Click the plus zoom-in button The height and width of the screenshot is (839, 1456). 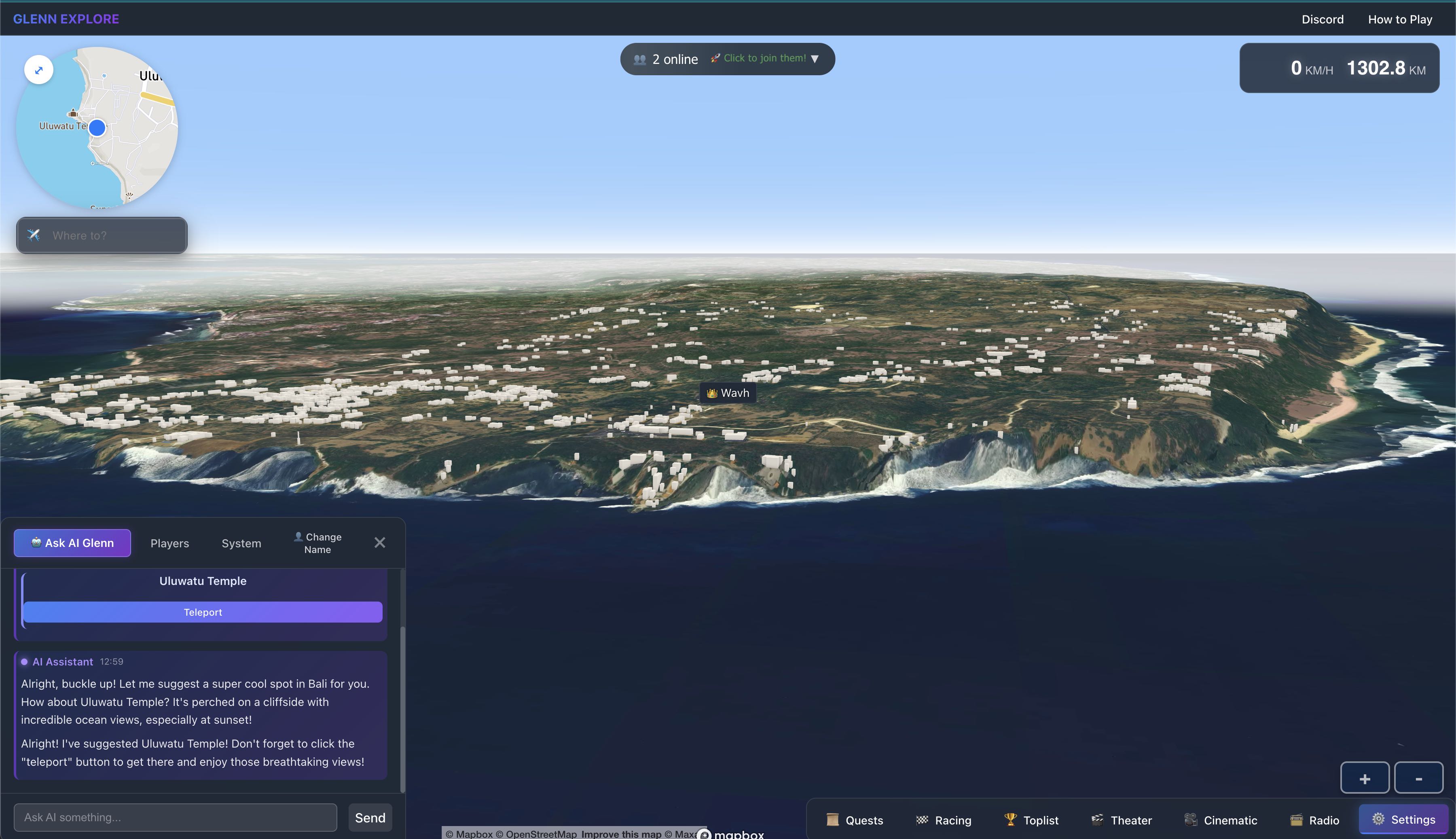[1365, 778]
